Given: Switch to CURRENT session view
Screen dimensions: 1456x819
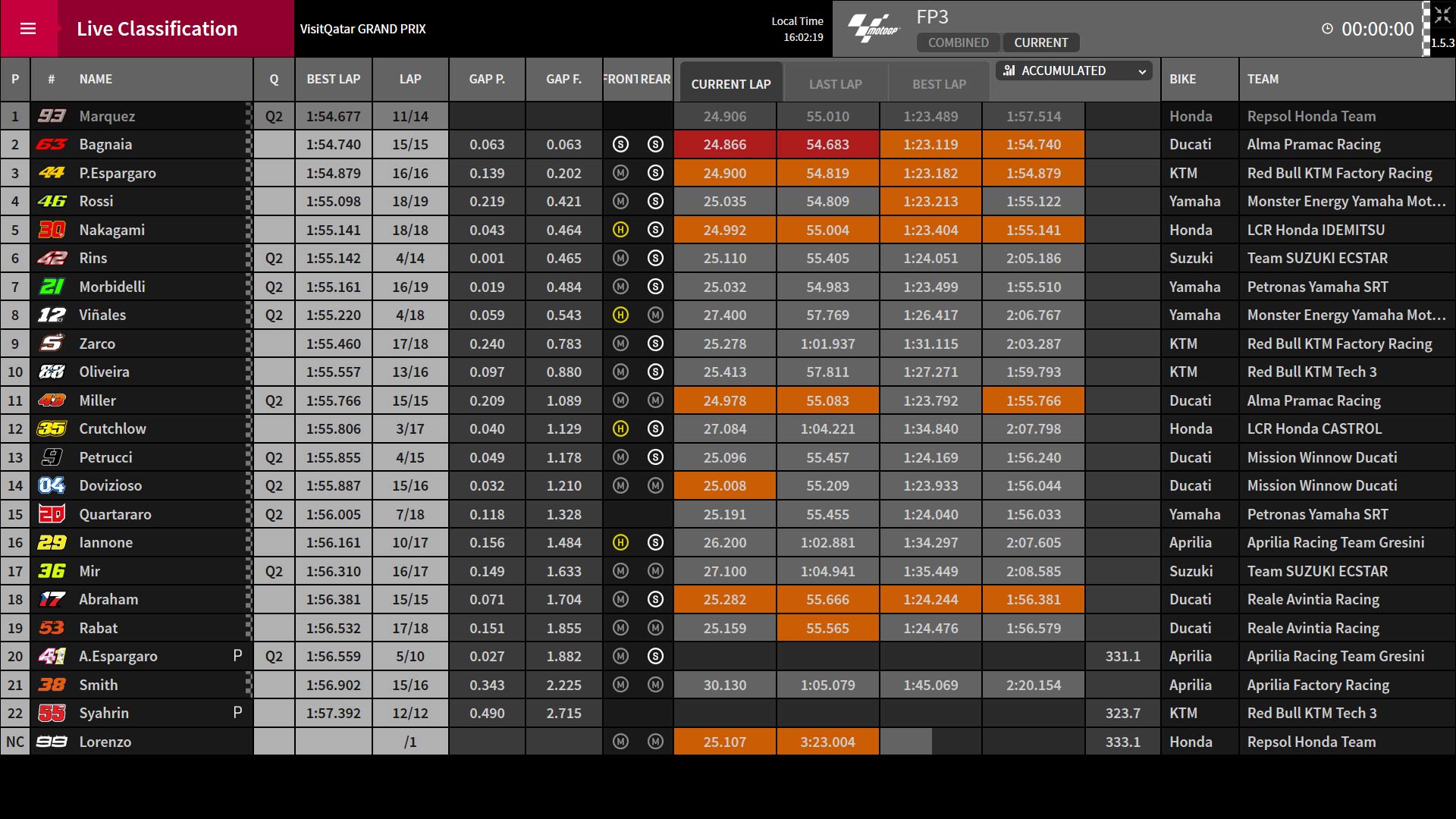Looking at the screenshot, I should tap(1041, 42).
